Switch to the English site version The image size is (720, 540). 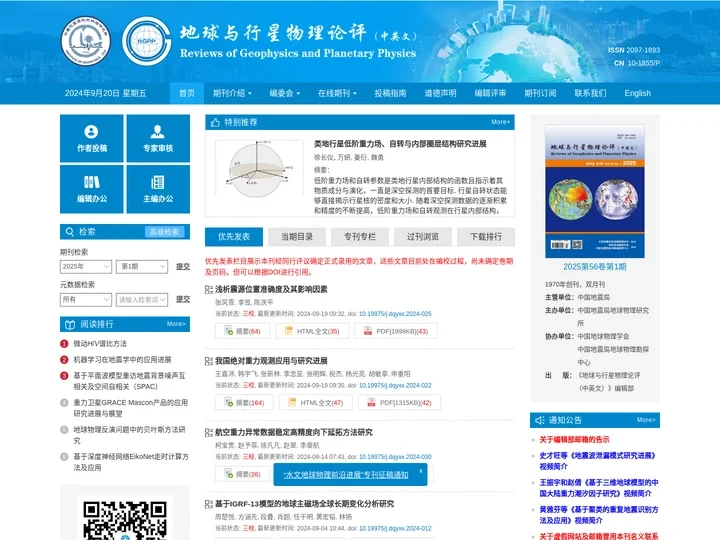(x=637, y=93)
